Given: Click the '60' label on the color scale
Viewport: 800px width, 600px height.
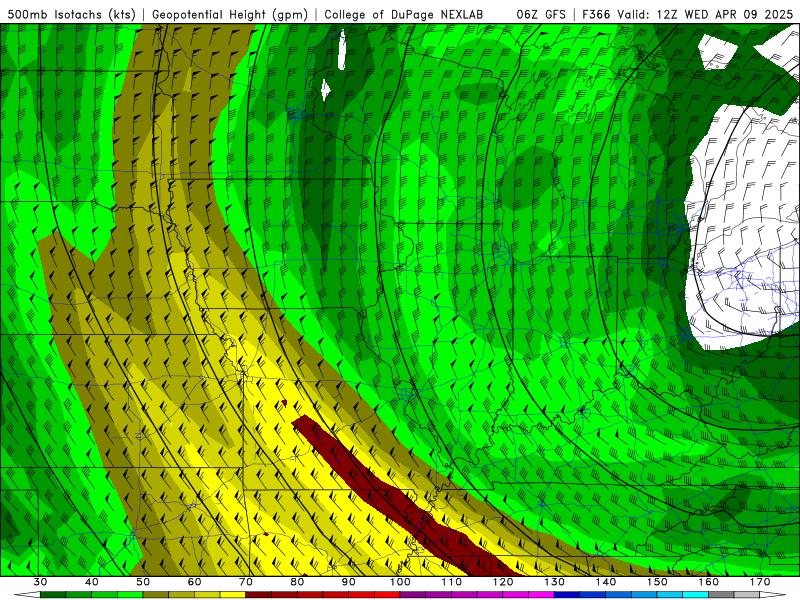Looking at the screenshot, I should [x=194, y=582].
